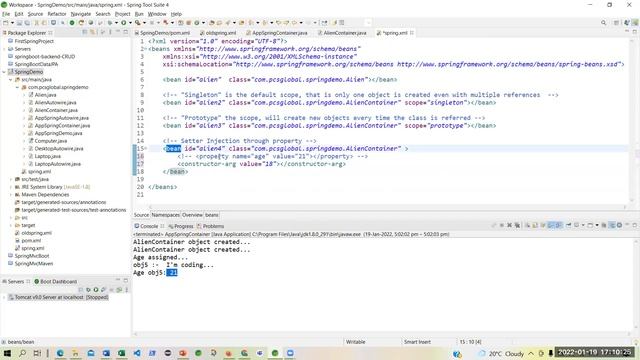Switch to AlienContainer.java tab

[x=342, y=33]
